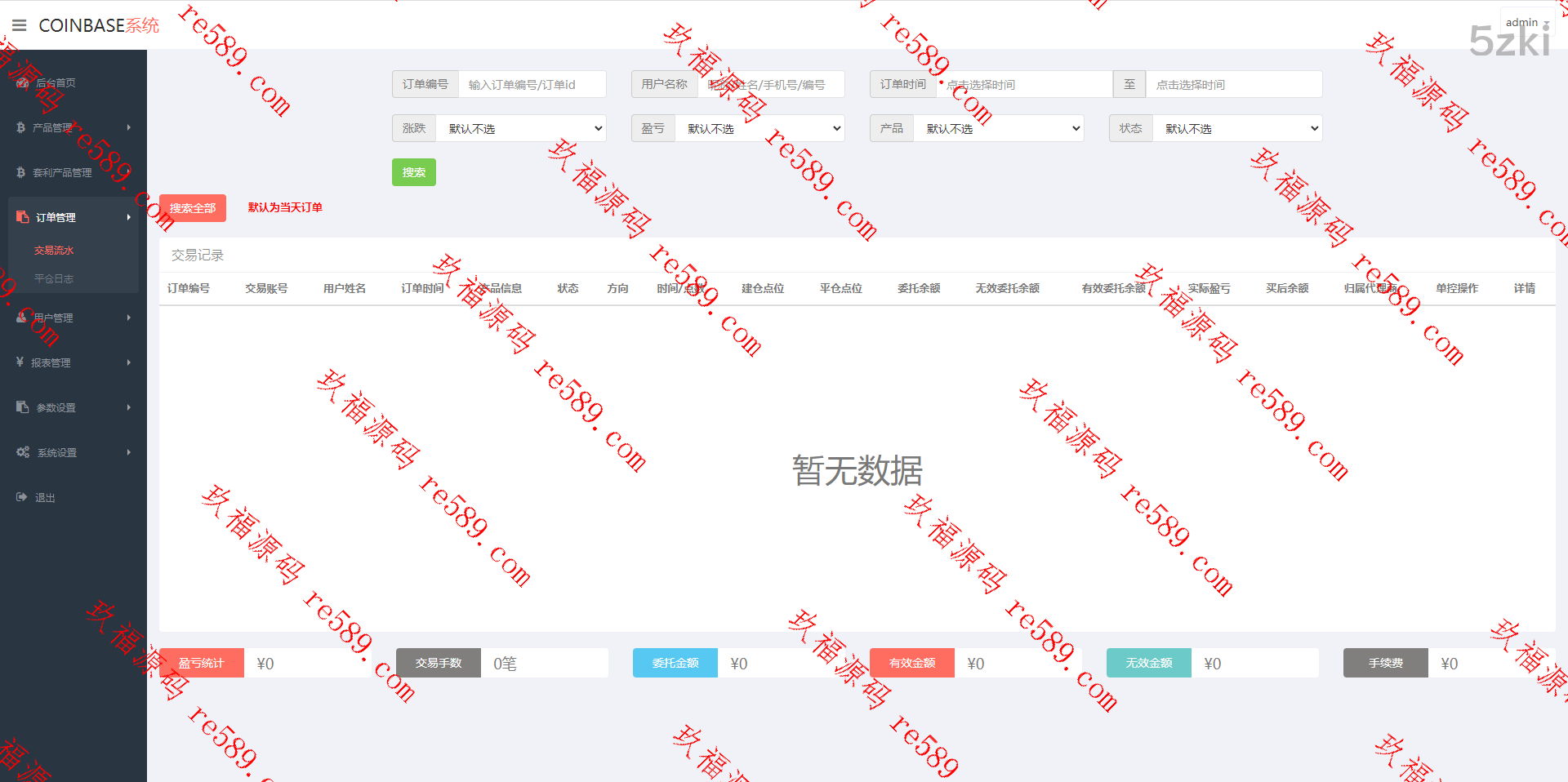This screenshot has height=782, width=1568.
Task: Open the 涨跌 dropdown
Action: 521,128
